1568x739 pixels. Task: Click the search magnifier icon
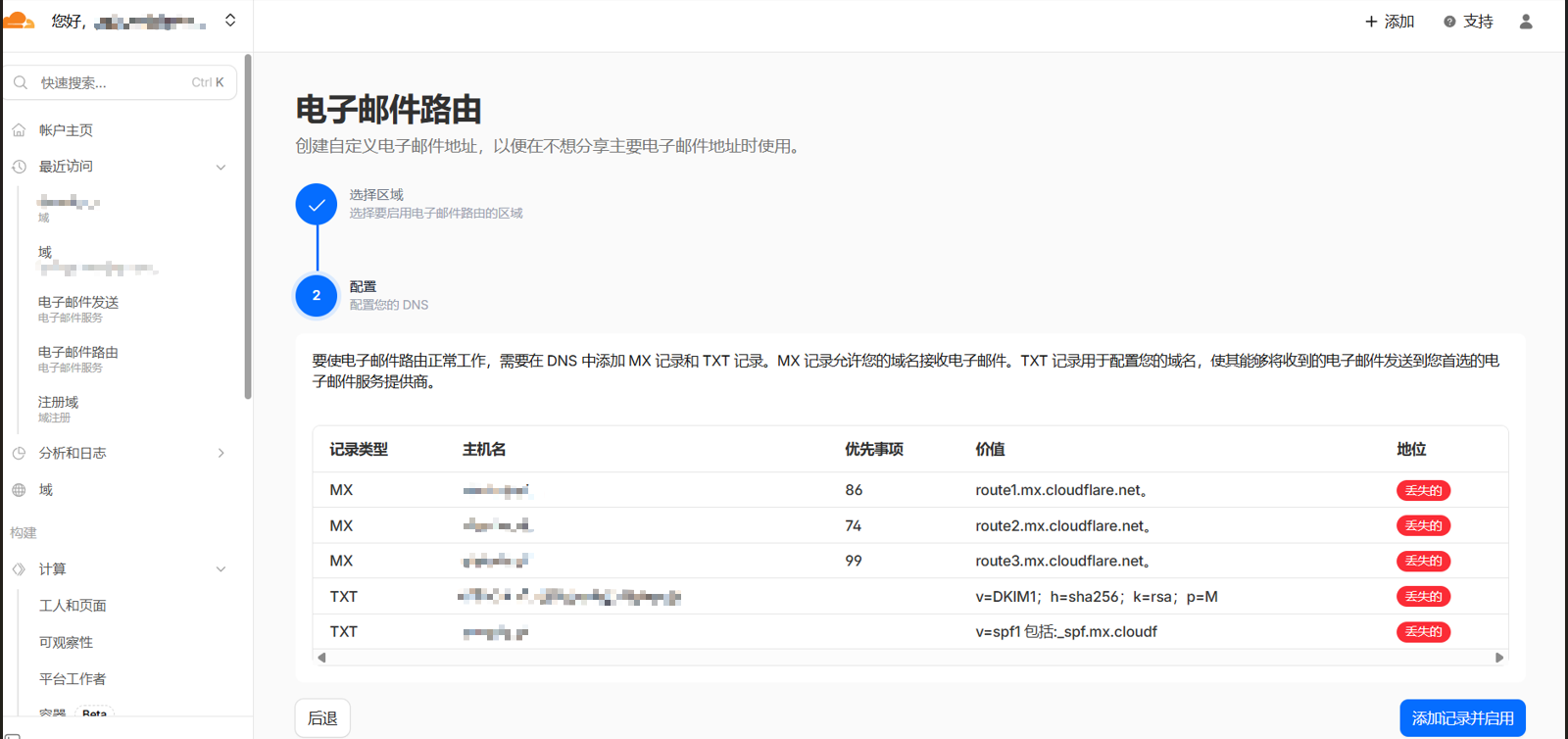pos(21,83)
